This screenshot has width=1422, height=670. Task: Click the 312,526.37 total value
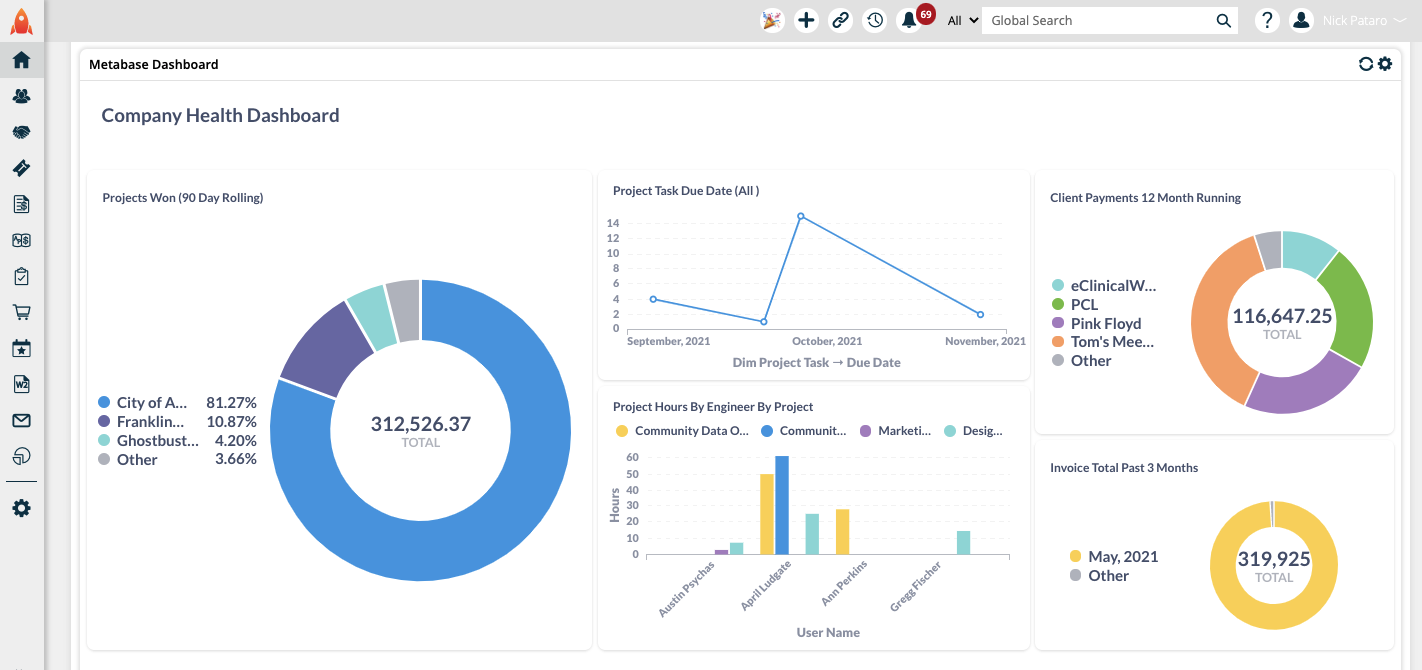coord(421,424)
